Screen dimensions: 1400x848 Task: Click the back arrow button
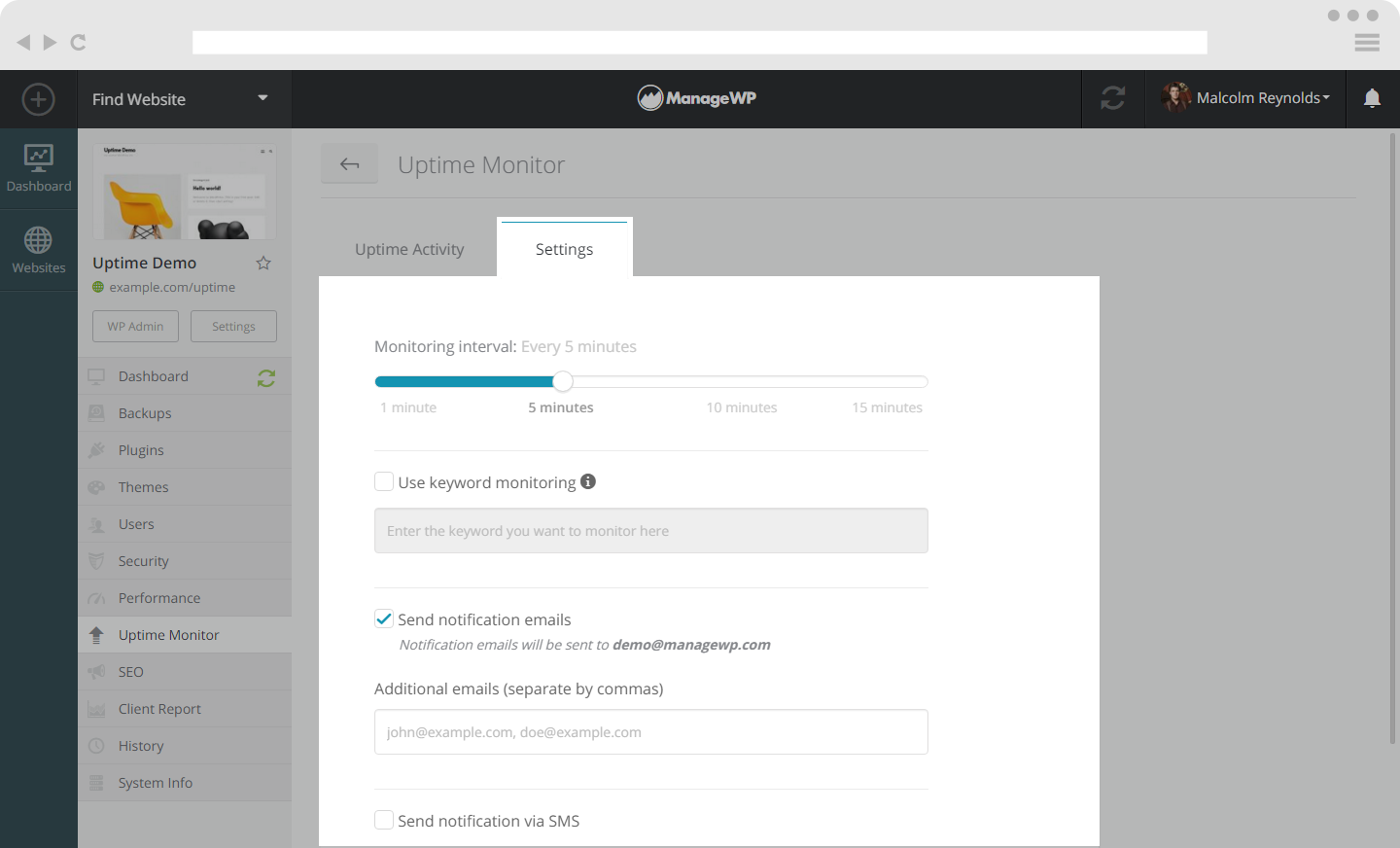pos(350,164)
